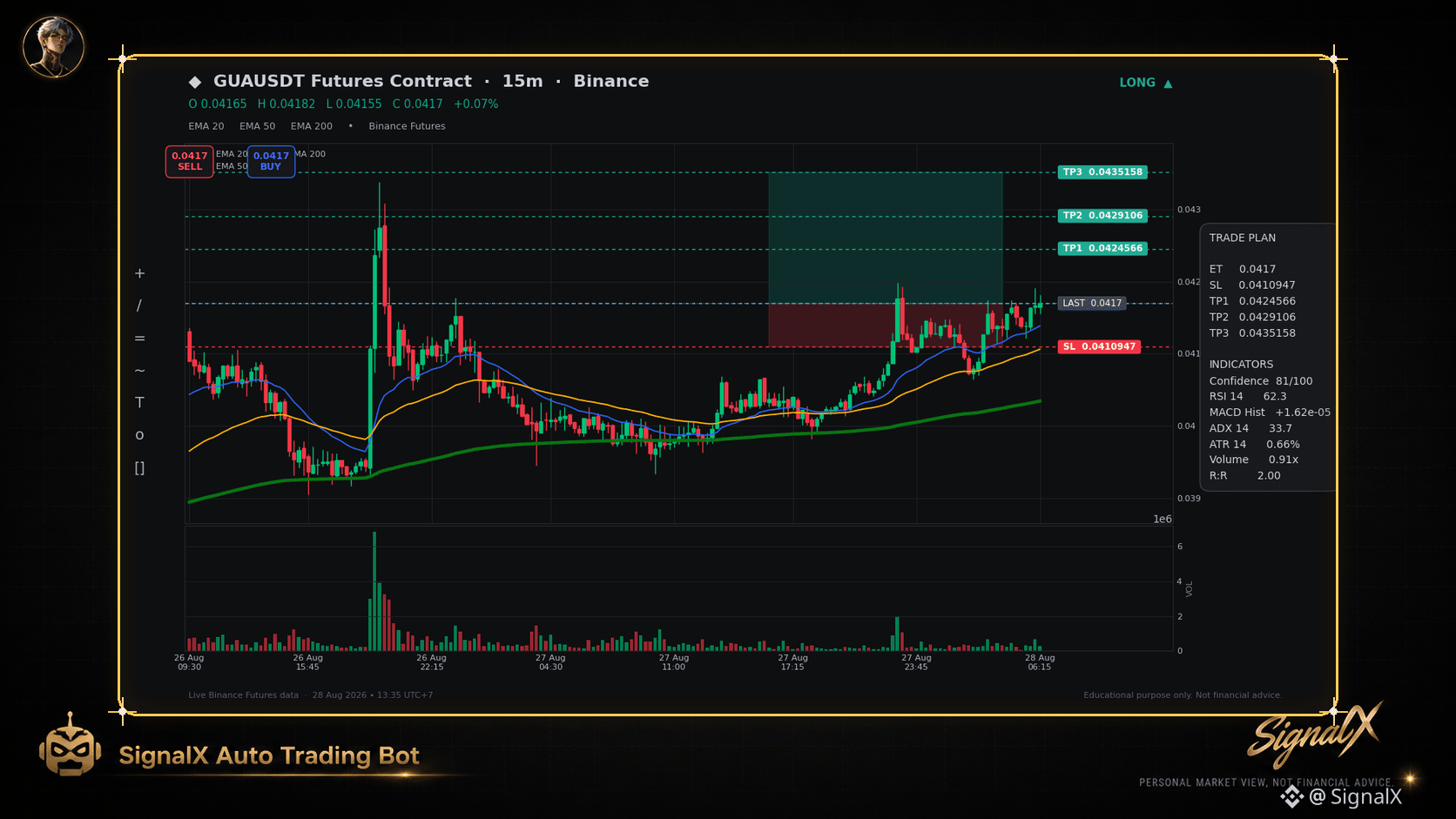Click the ADX 14 value 33.7
Viewport: 1456px width, 819px height.
[1280, 428]
